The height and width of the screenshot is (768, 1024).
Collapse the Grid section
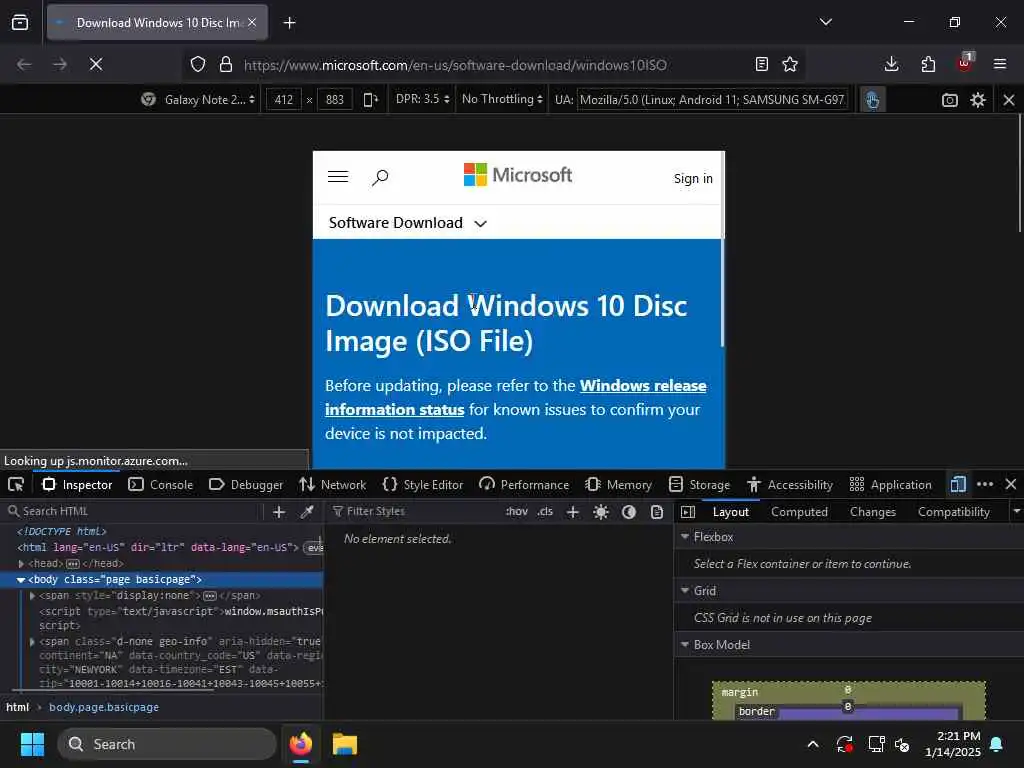685,590
